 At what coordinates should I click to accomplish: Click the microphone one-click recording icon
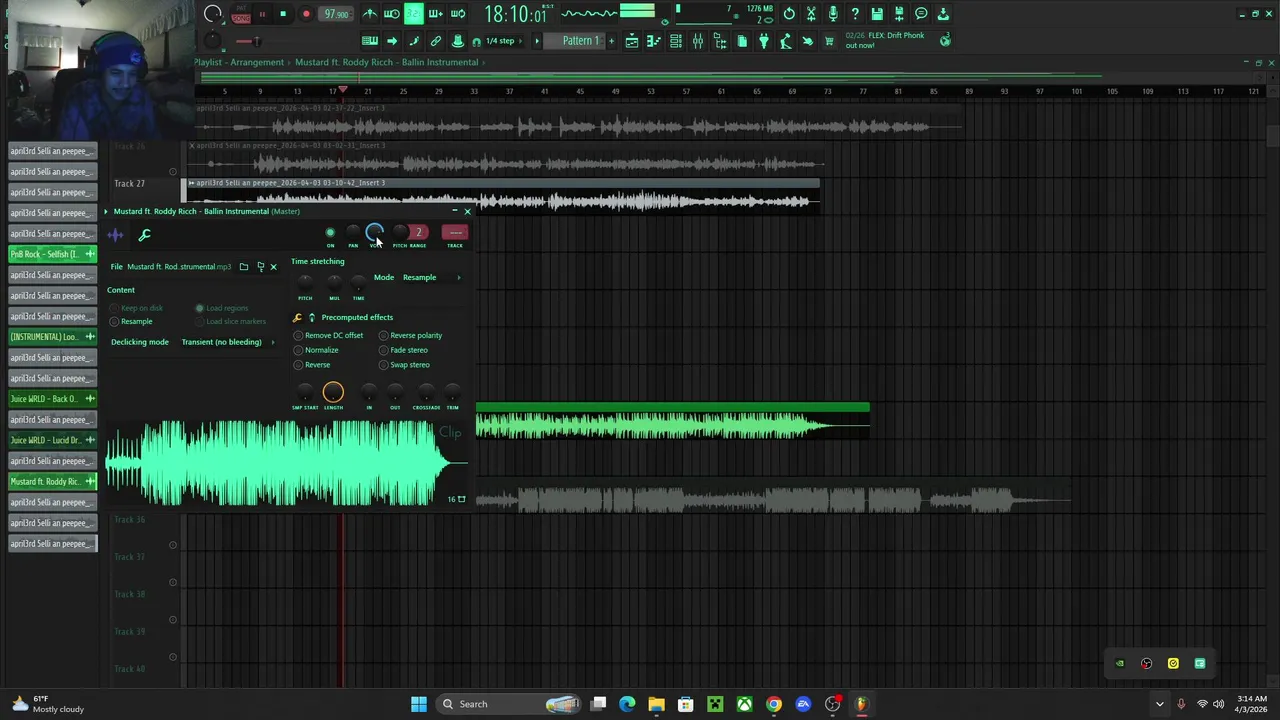[x=833, y=14]
